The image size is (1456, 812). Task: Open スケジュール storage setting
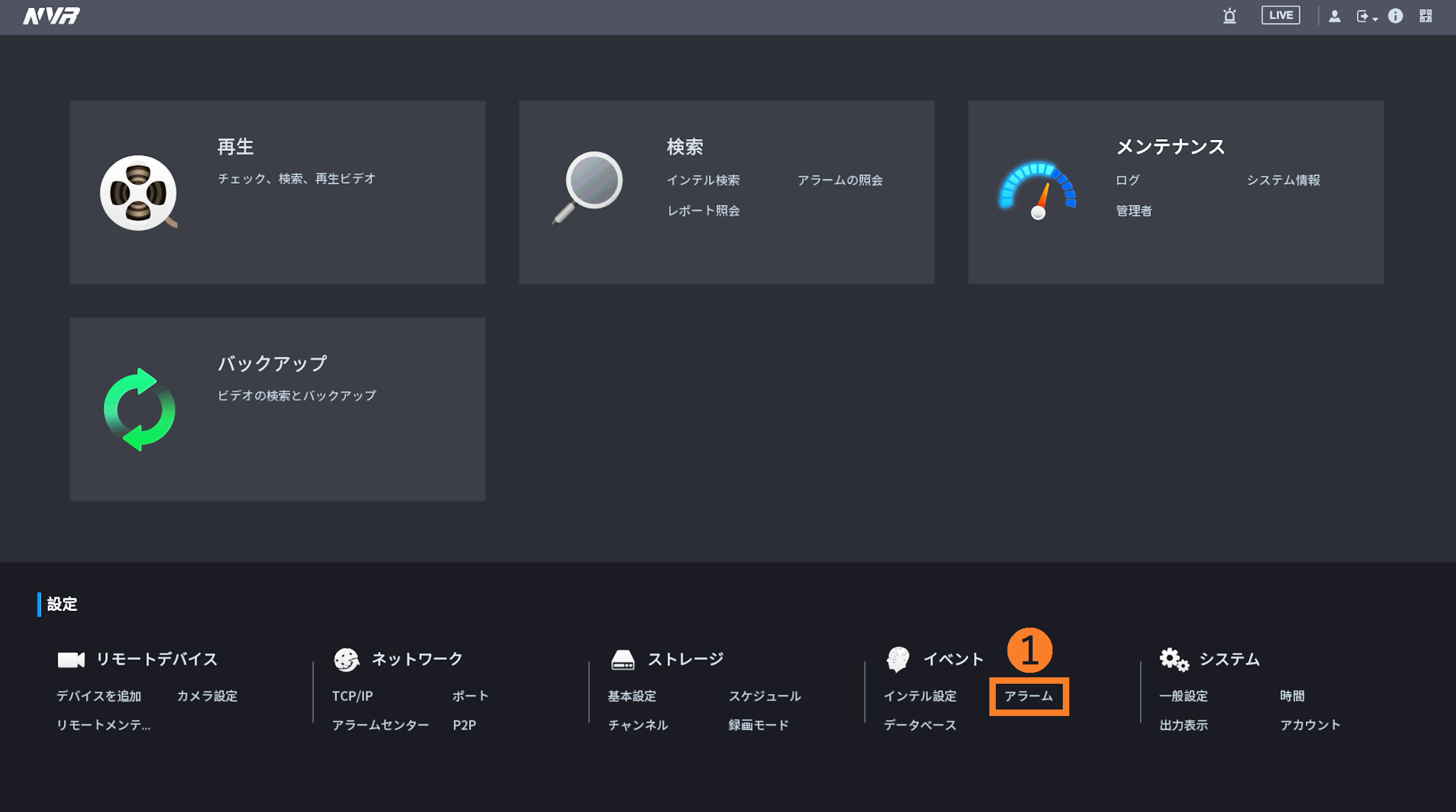(764, 696)
